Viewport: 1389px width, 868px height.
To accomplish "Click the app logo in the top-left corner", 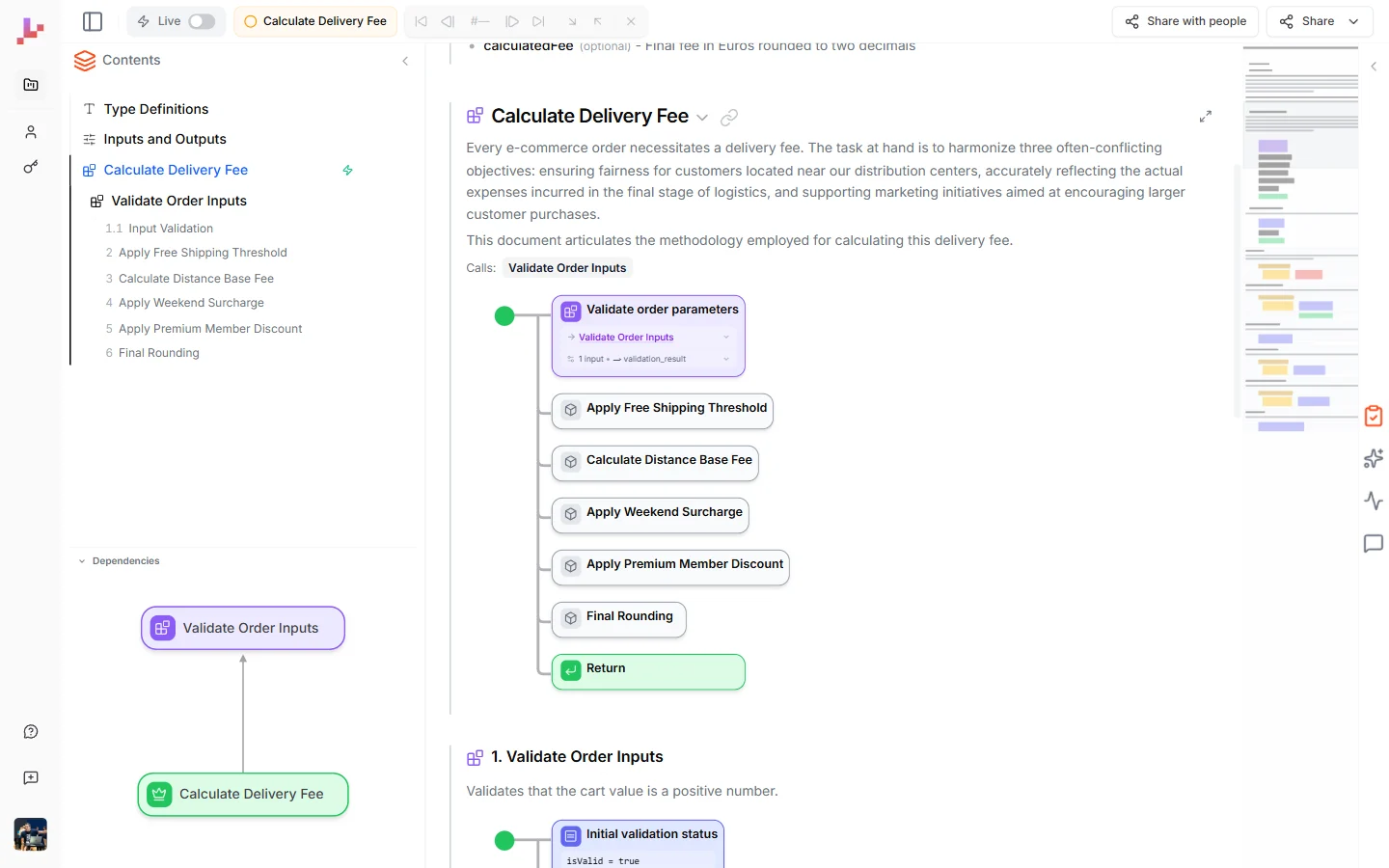I will pyautogui.click(x=30, y=31).
